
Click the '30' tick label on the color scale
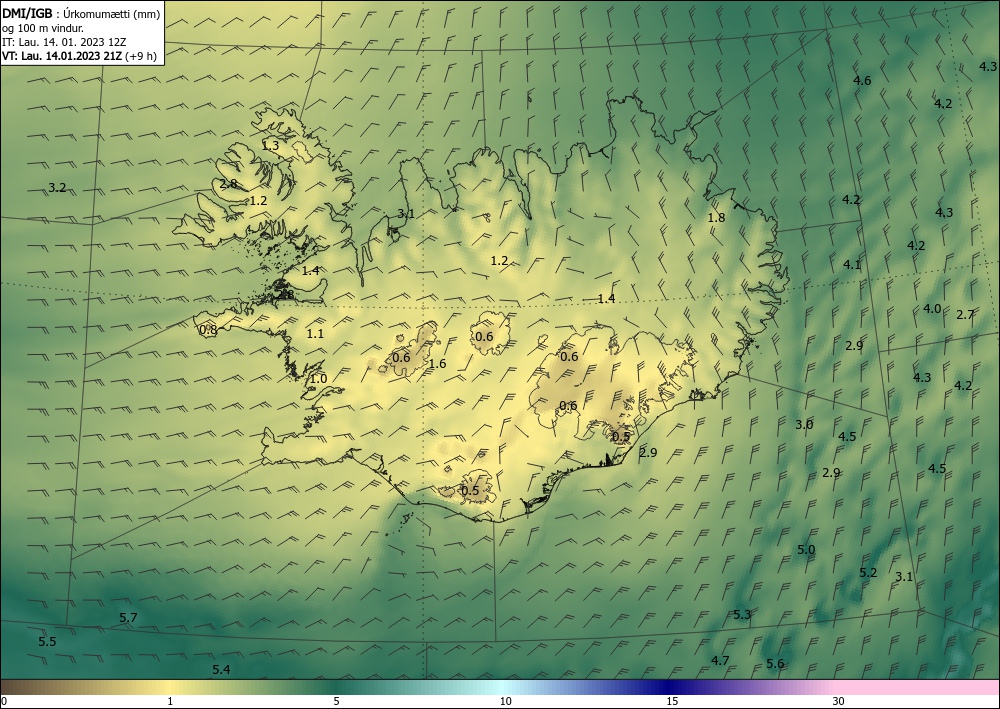[839, 701]
